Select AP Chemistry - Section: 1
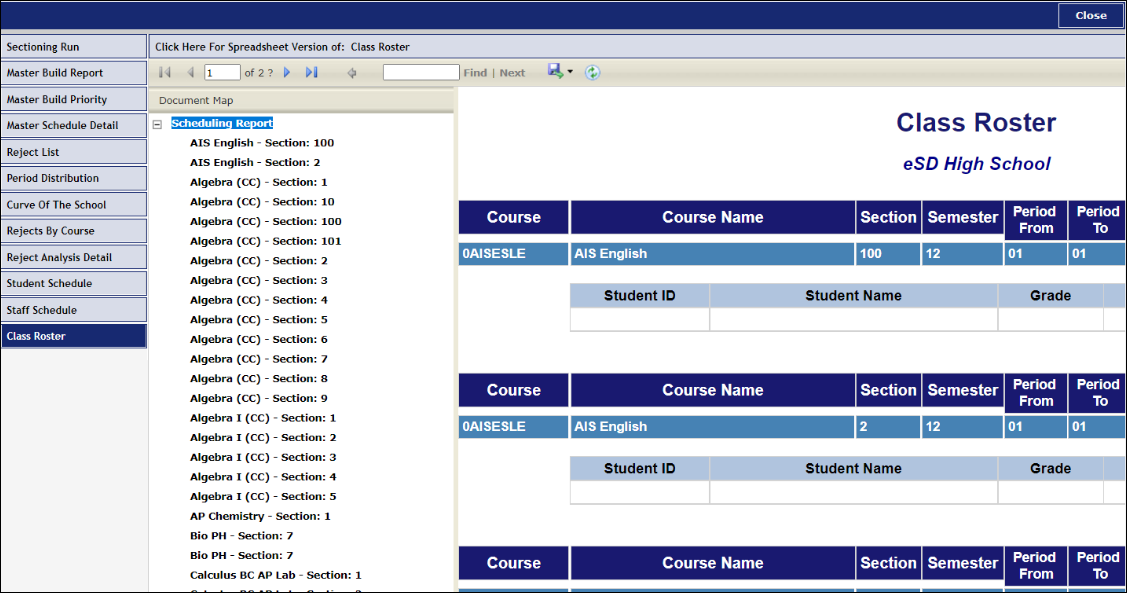 tap(260, 516)
